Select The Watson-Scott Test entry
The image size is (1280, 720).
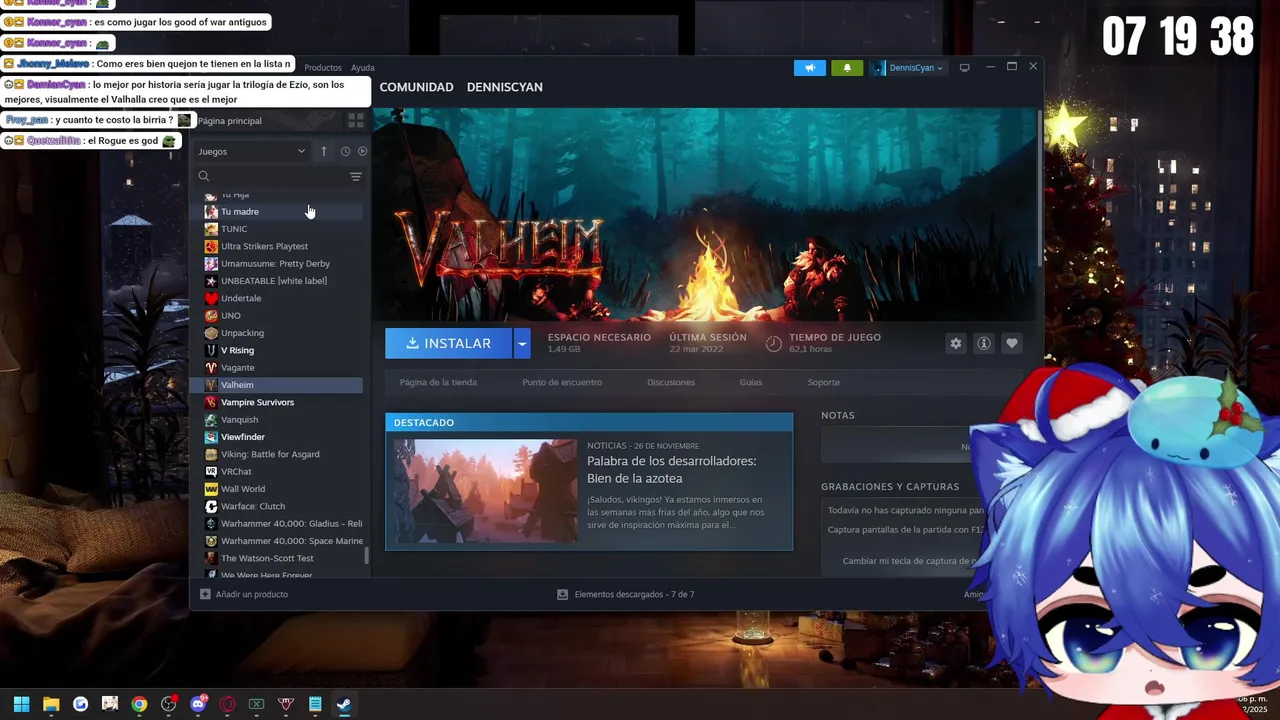(276, 558)
